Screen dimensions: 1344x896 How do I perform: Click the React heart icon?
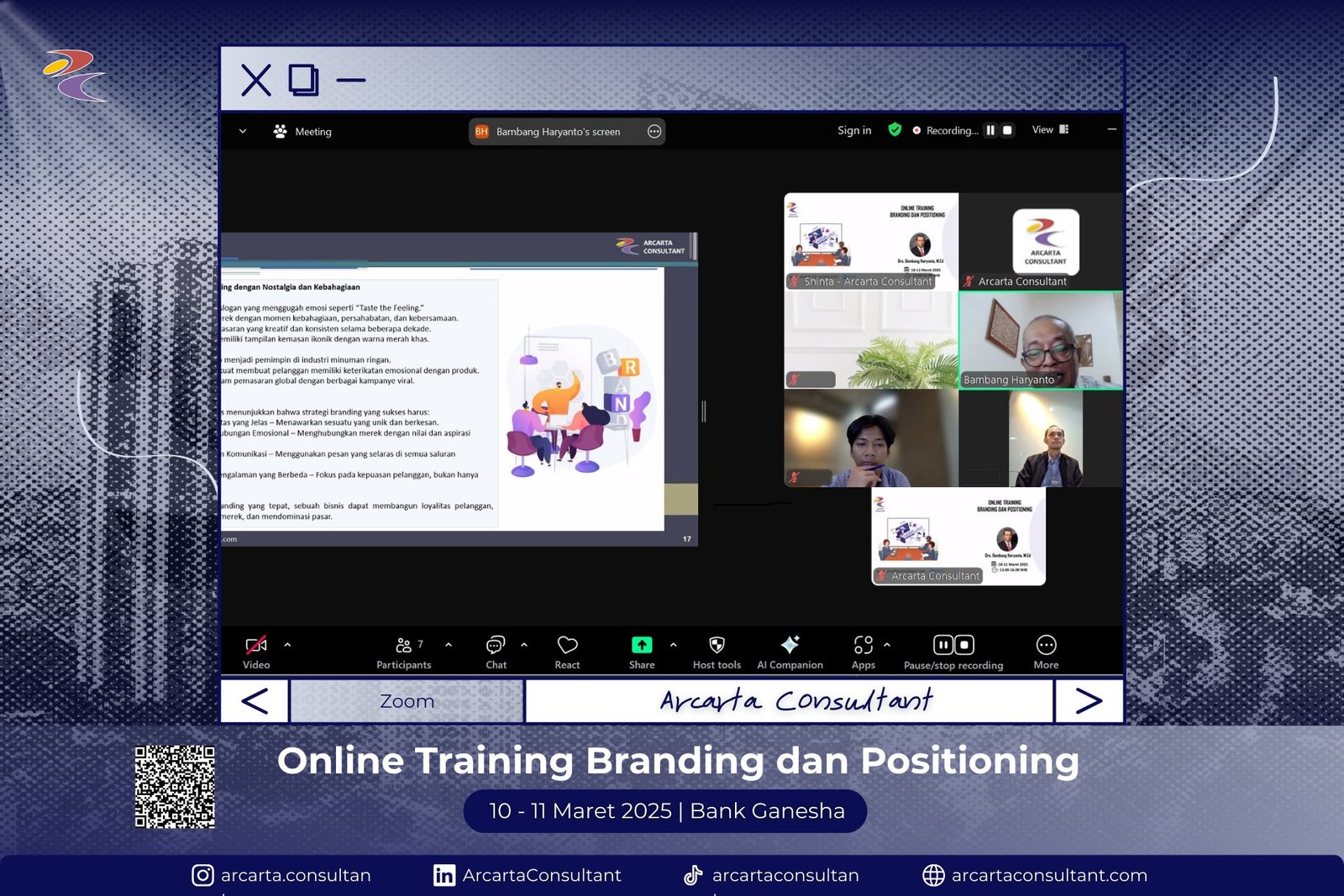(x=567, y=651)
